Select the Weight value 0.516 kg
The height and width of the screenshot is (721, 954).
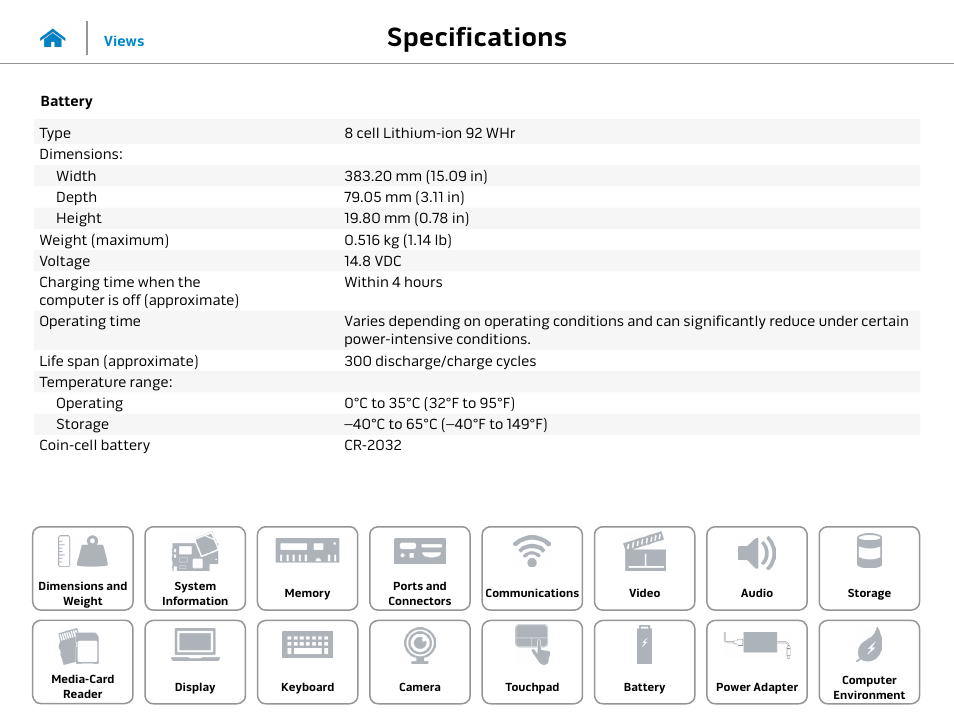(x=398, y=240)
